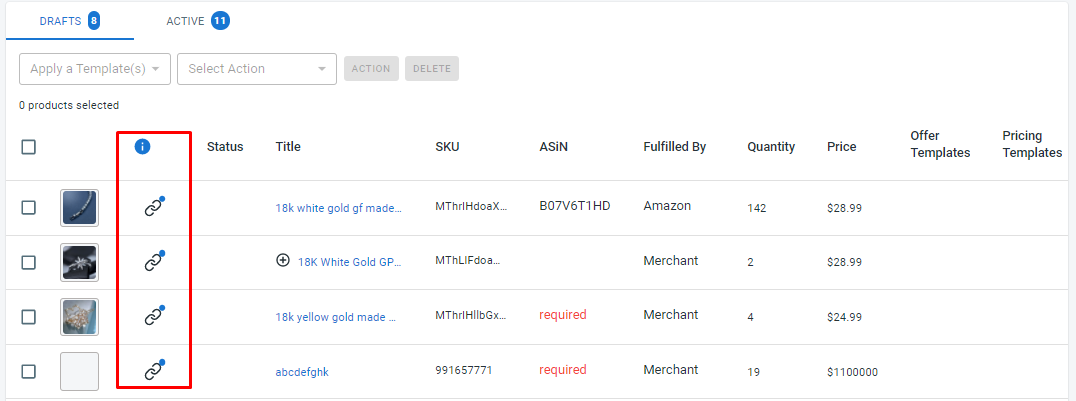Click the ACTION button
Image resolution: width=1076 pixels, height=401 pixels.
click(x=371, y=69)
